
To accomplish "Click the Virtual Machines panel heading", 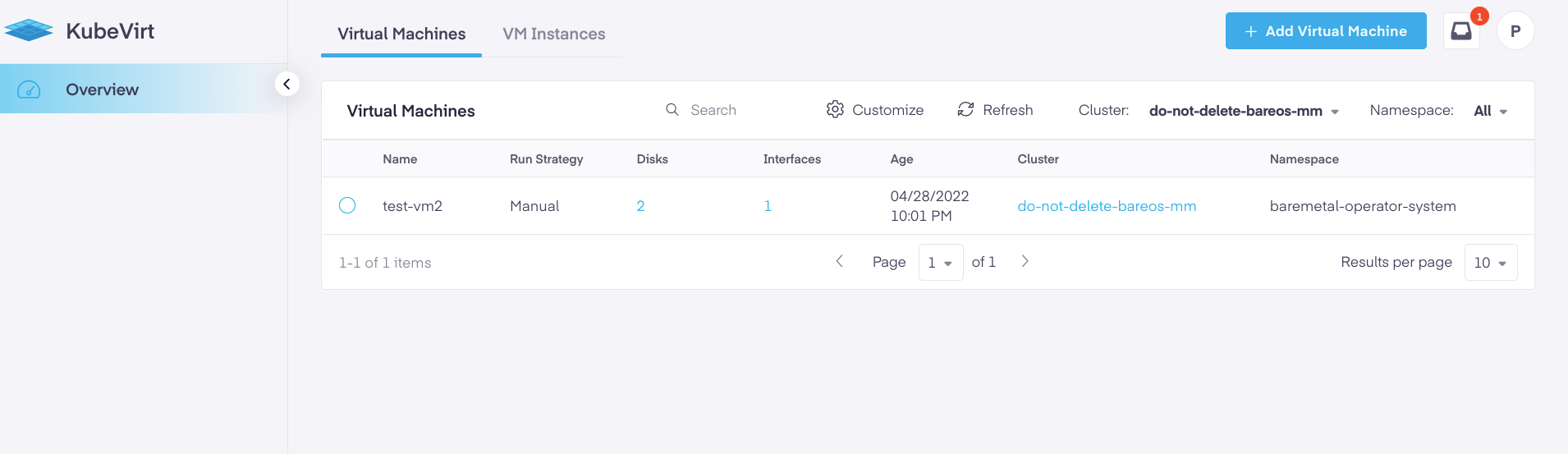I will pyautogui.click(x=410, y=111).
